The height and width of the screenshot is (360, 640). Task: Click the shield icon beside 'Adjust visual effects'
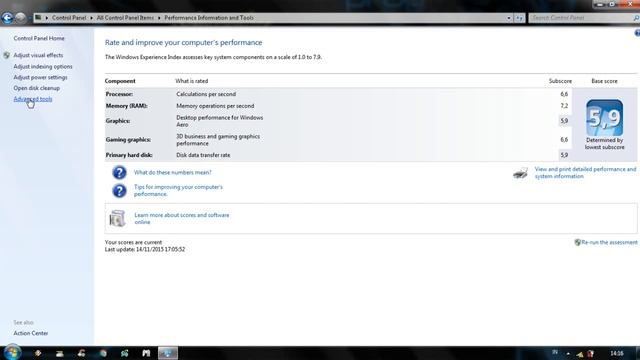(7, 55)
